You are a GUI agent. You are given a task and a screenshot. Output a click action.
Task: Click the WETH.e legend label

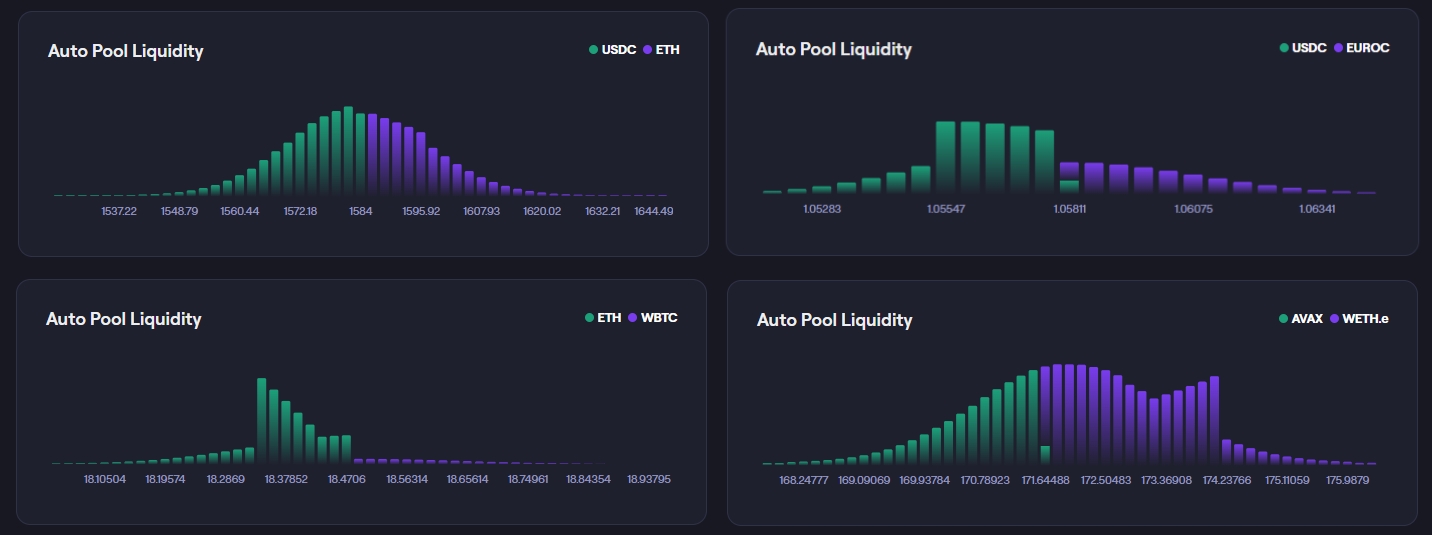pos(1365,319)
